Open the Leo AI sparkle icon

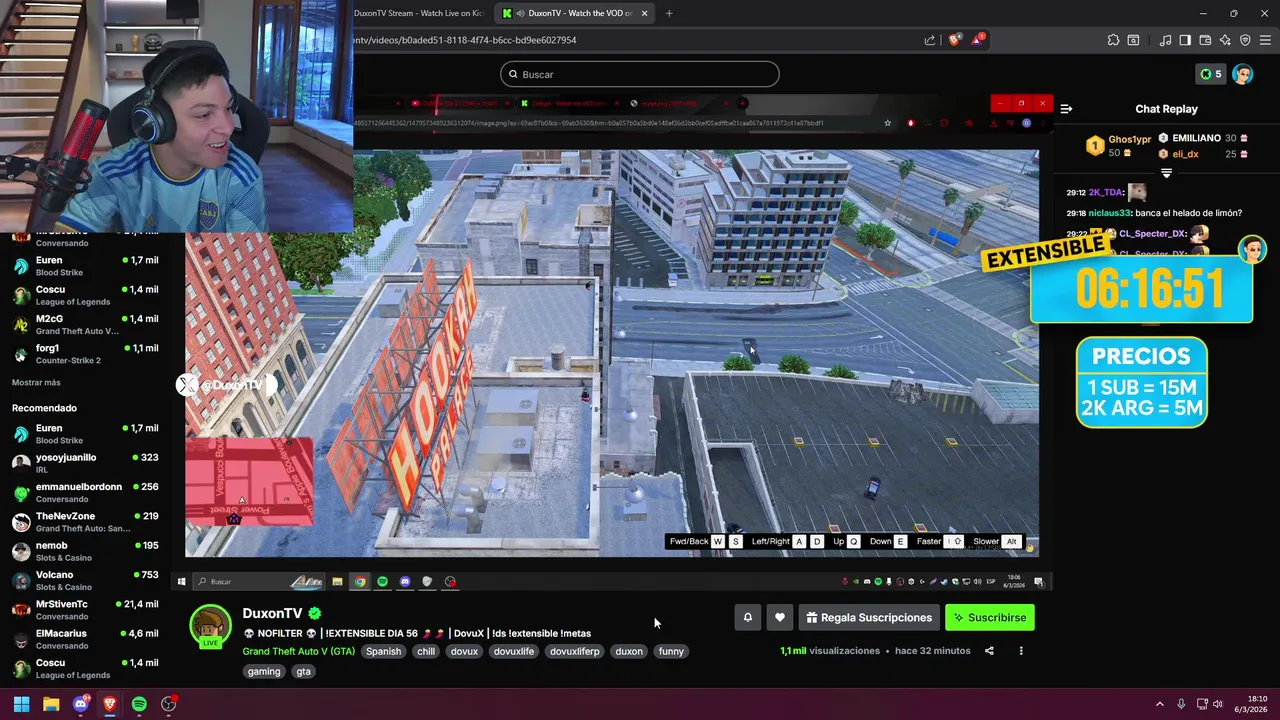(x=1225, y=40)
